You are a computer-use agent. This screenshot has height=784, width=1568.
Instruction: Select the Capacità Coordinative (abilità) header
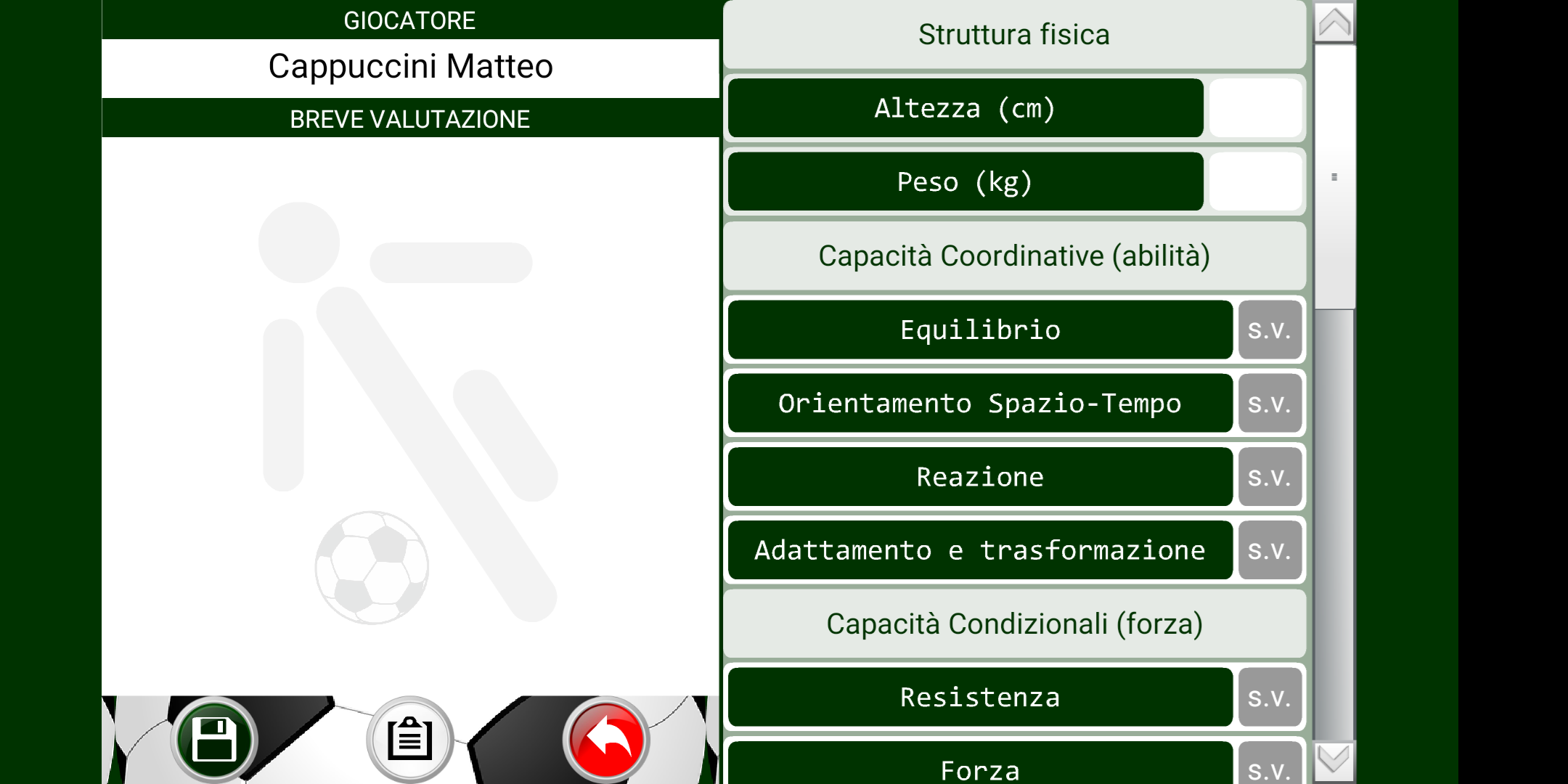pos(1014,256)
